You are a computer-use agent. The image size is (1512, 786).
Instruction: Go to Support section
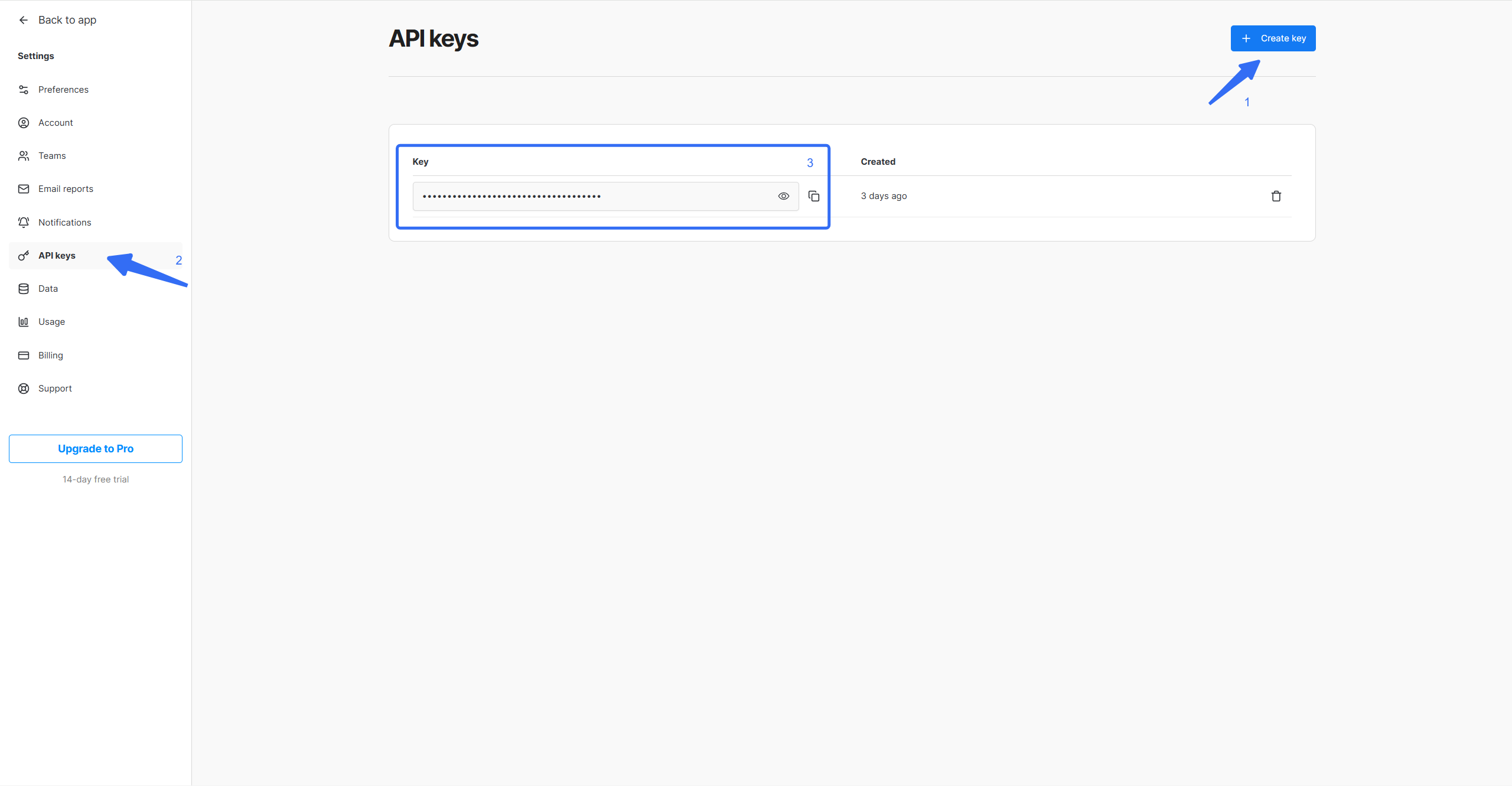55,389
